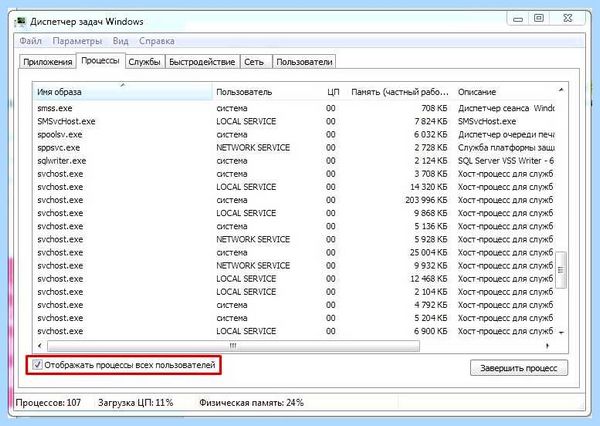The width and height of the screenshot is (600, 426).
Task: Select the spoolsv.exe process row
Action: (295, 134)
